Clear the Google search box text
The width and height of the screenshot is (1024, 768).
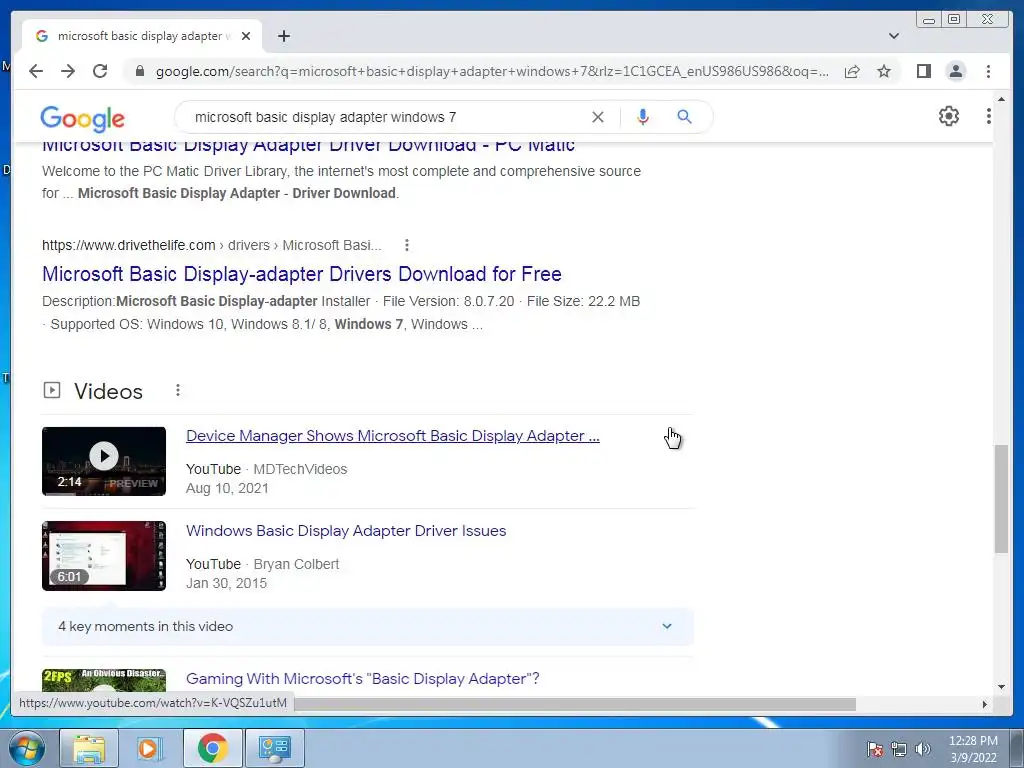[598, 117]
